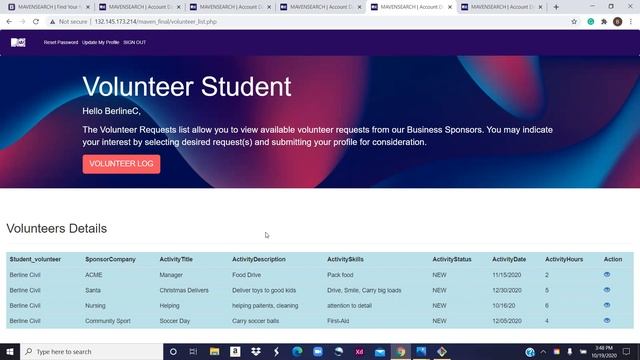Open the Mail app from taskbar
The image size is (640, 360).
tap(380, 351)
